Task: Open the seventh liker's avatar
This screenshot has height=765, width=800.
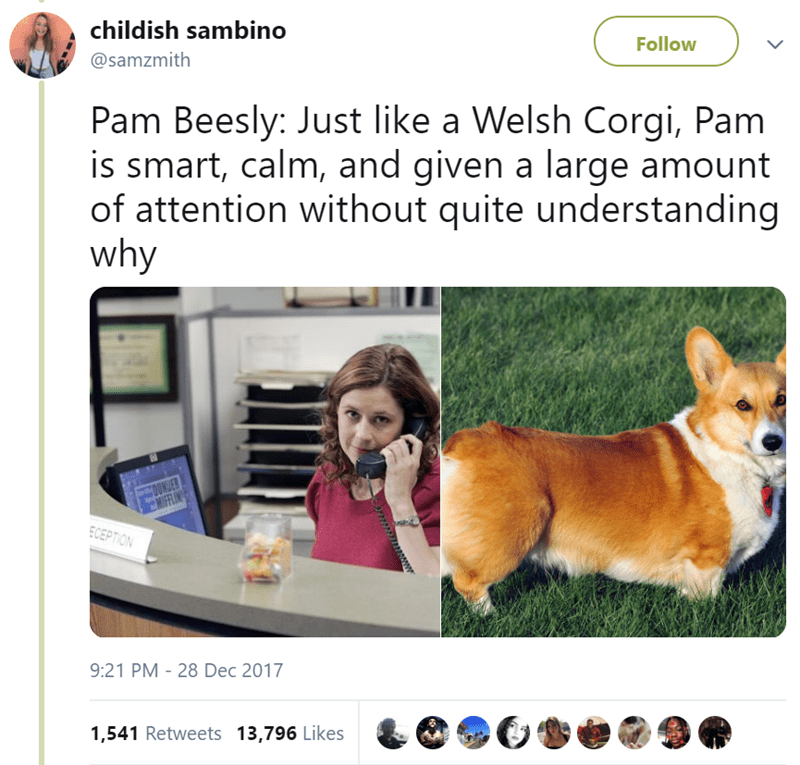Action: click(x=634, y=733)
